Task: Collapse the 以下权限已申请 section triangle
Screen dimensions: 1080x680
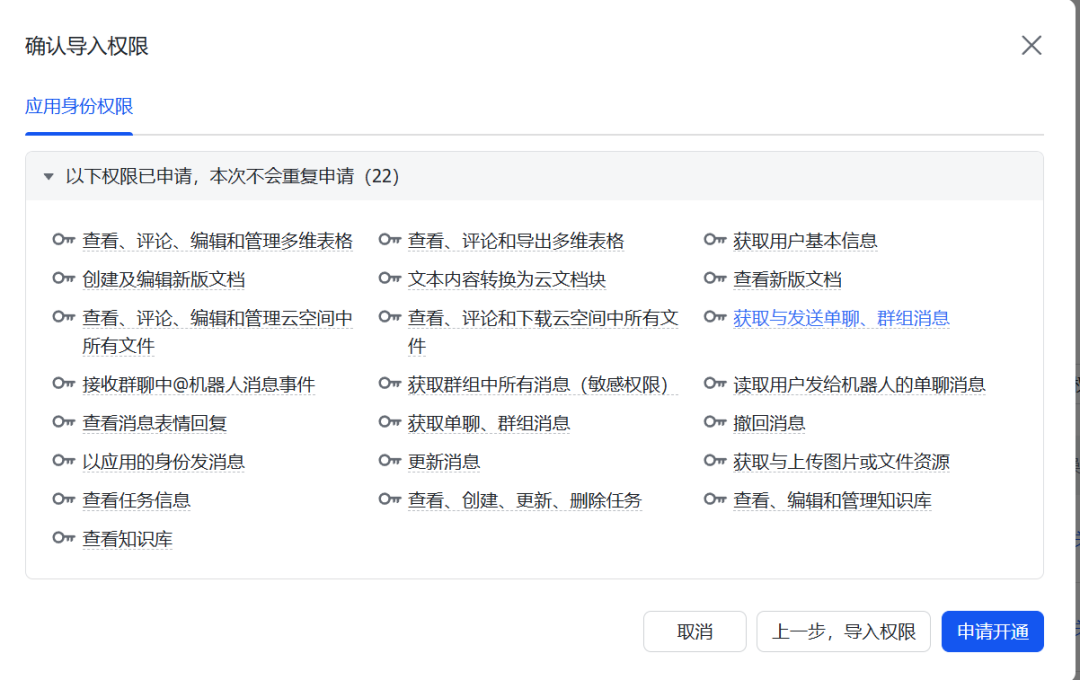Action: pyautogui.click(x=48, y=176)
